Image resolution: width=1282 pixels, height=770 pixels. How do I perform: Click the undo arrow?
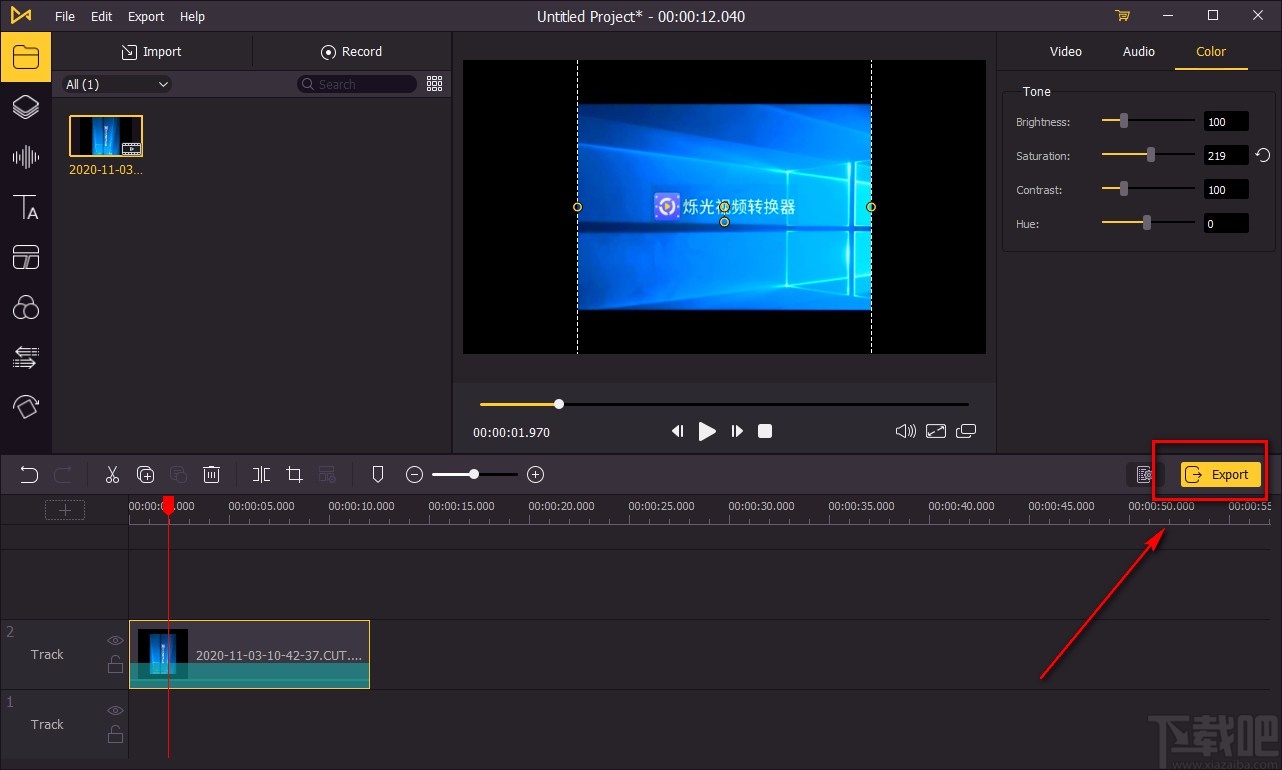pyautogui.click(x=29, y=475)
